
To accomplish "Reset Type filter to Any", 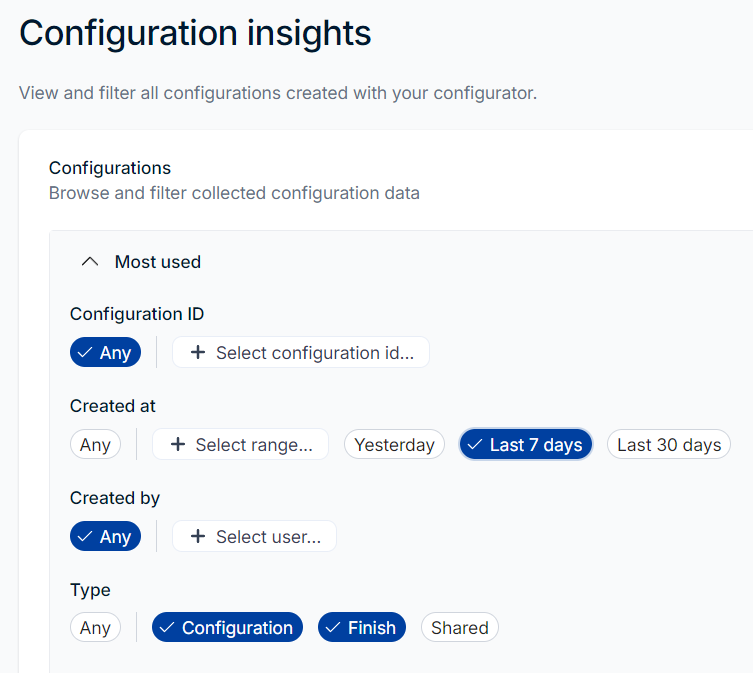I will point(95,628).
